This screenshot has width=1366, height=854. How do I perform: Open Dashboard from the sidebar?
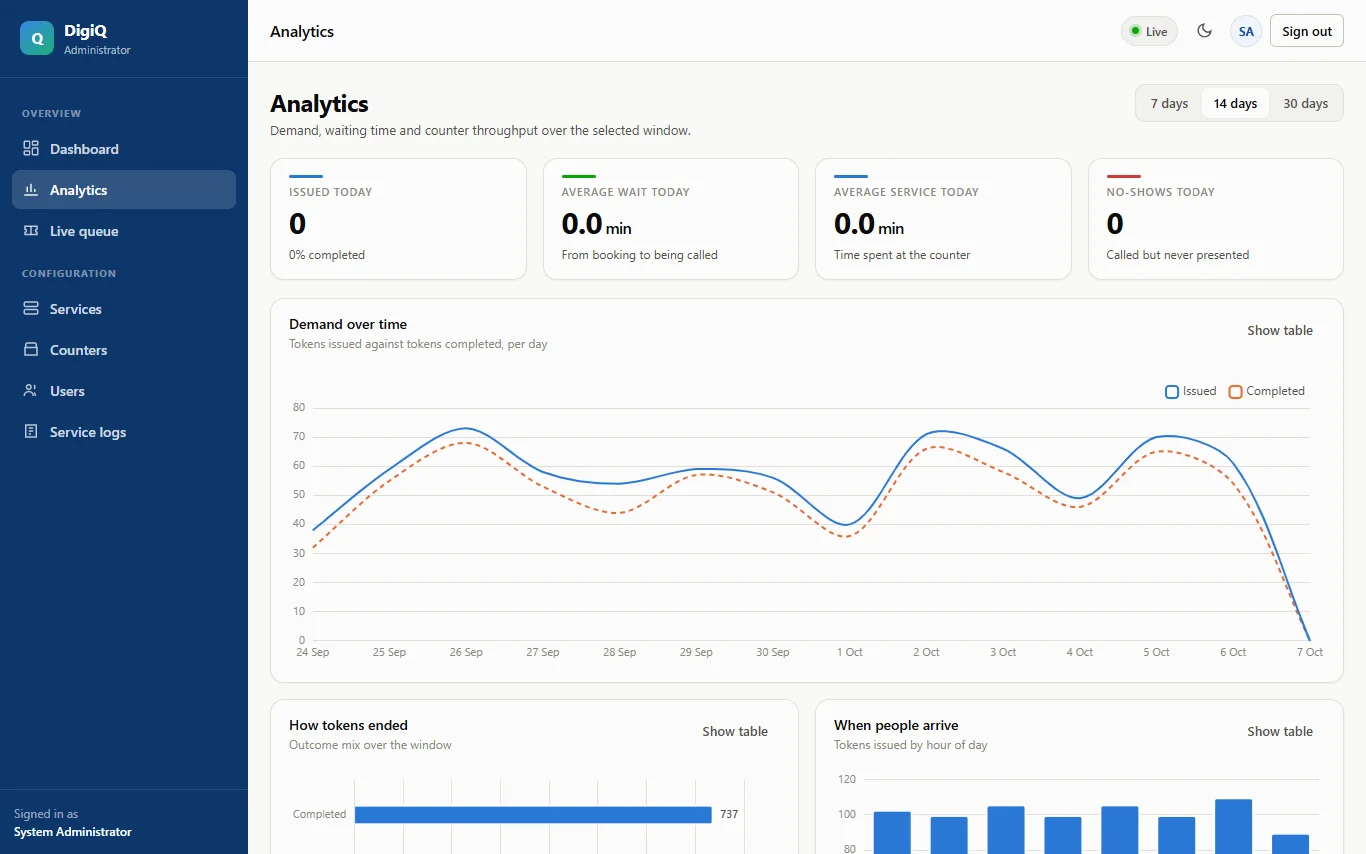point(124,149)
